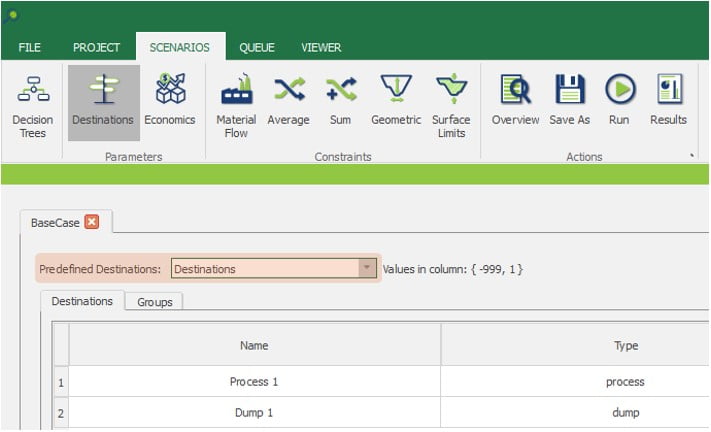The image size is (711, 432).
Task: Click the Material Flow constraint icon
Action: pos(236,104)
